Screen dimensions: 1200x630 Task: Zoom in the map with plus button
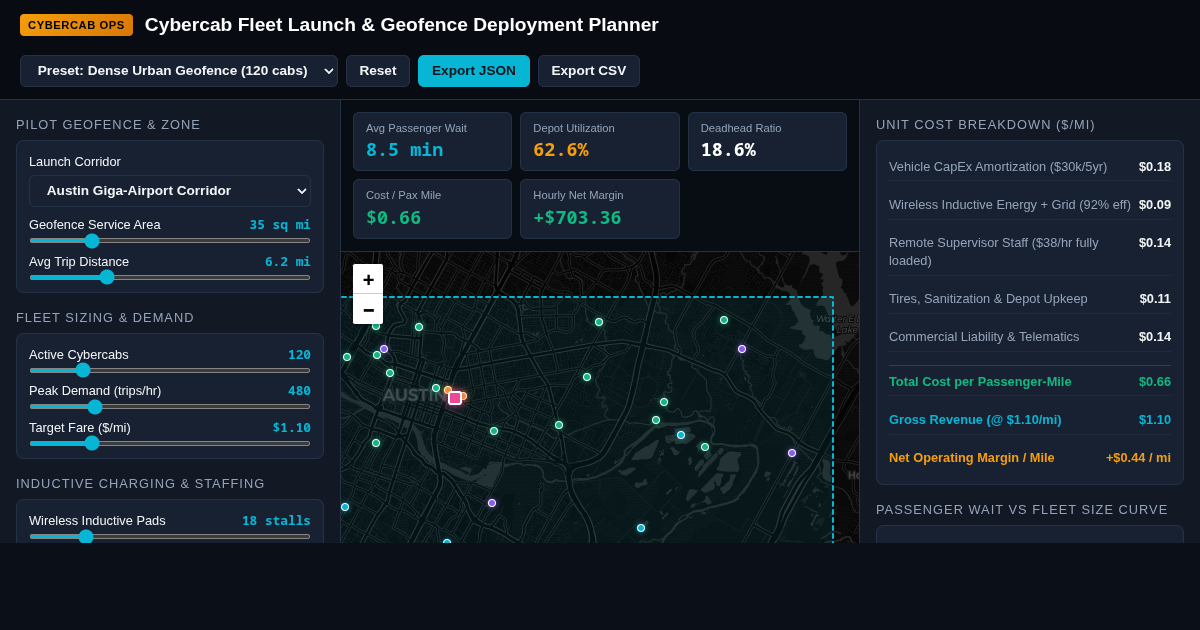(368, 279)
